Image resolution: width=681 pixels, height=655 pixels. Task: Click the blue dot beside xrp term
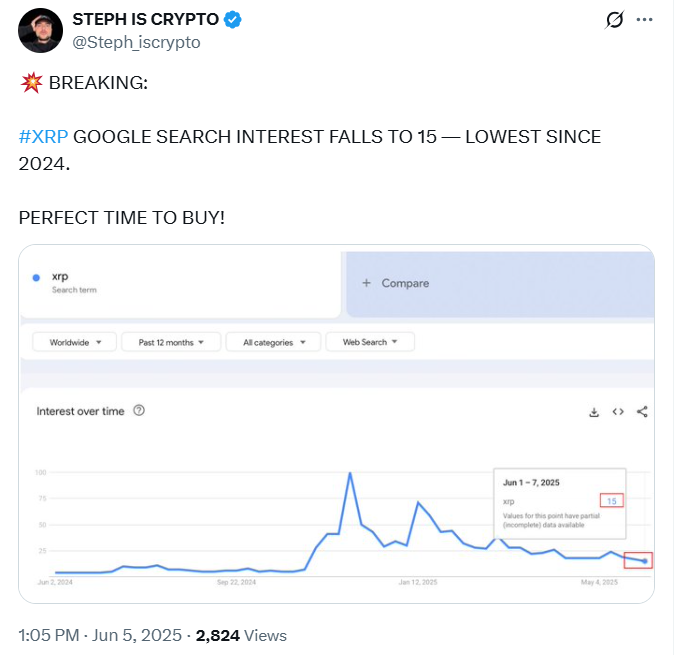coord(36,277)
